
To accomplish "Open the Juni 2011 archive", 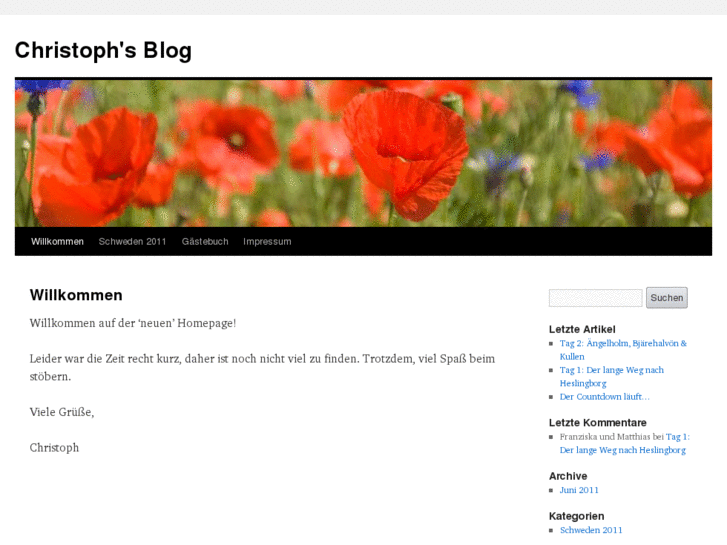I will (x=579, y=490).
